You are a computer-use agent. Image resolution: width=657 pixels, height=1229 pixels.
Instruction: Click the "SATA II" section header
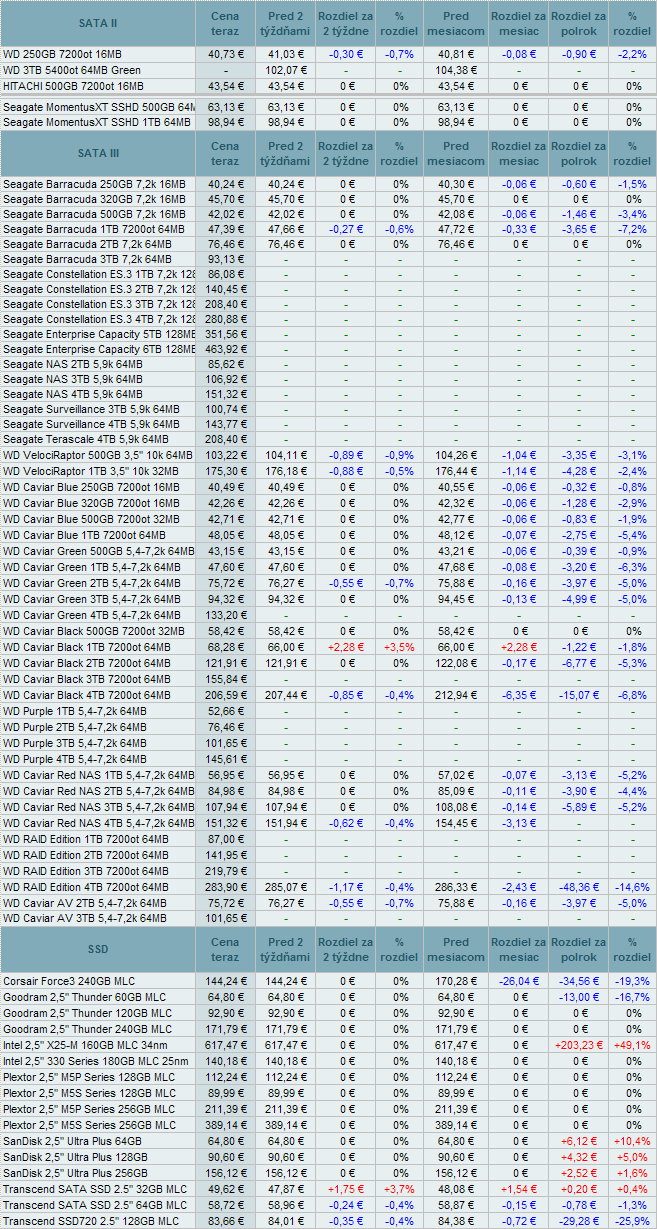click(x=97, y=22)
